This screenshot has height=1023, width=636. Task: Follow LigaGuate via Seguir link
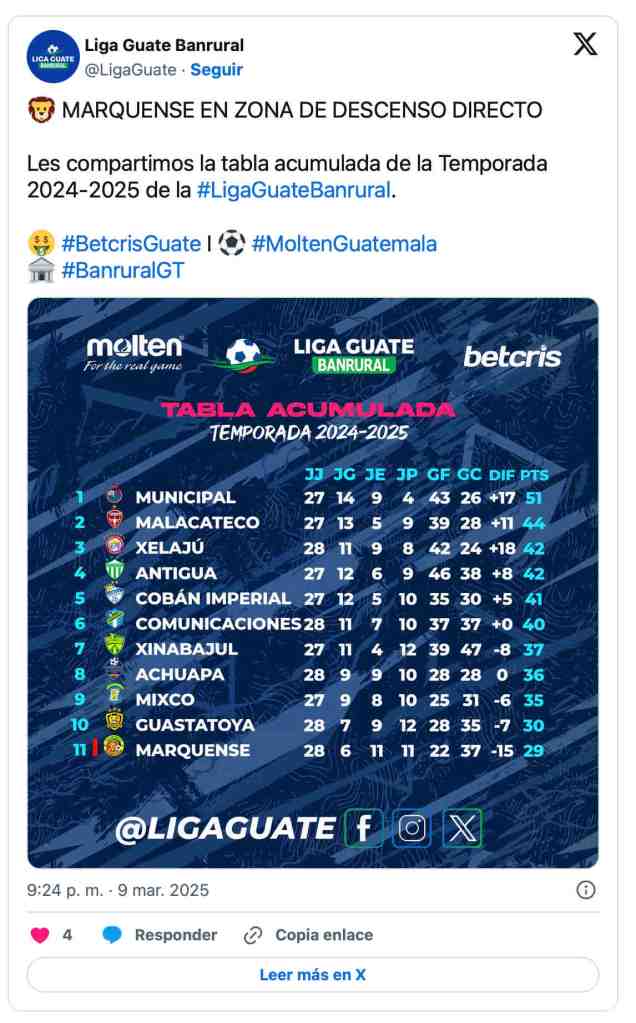217,70
